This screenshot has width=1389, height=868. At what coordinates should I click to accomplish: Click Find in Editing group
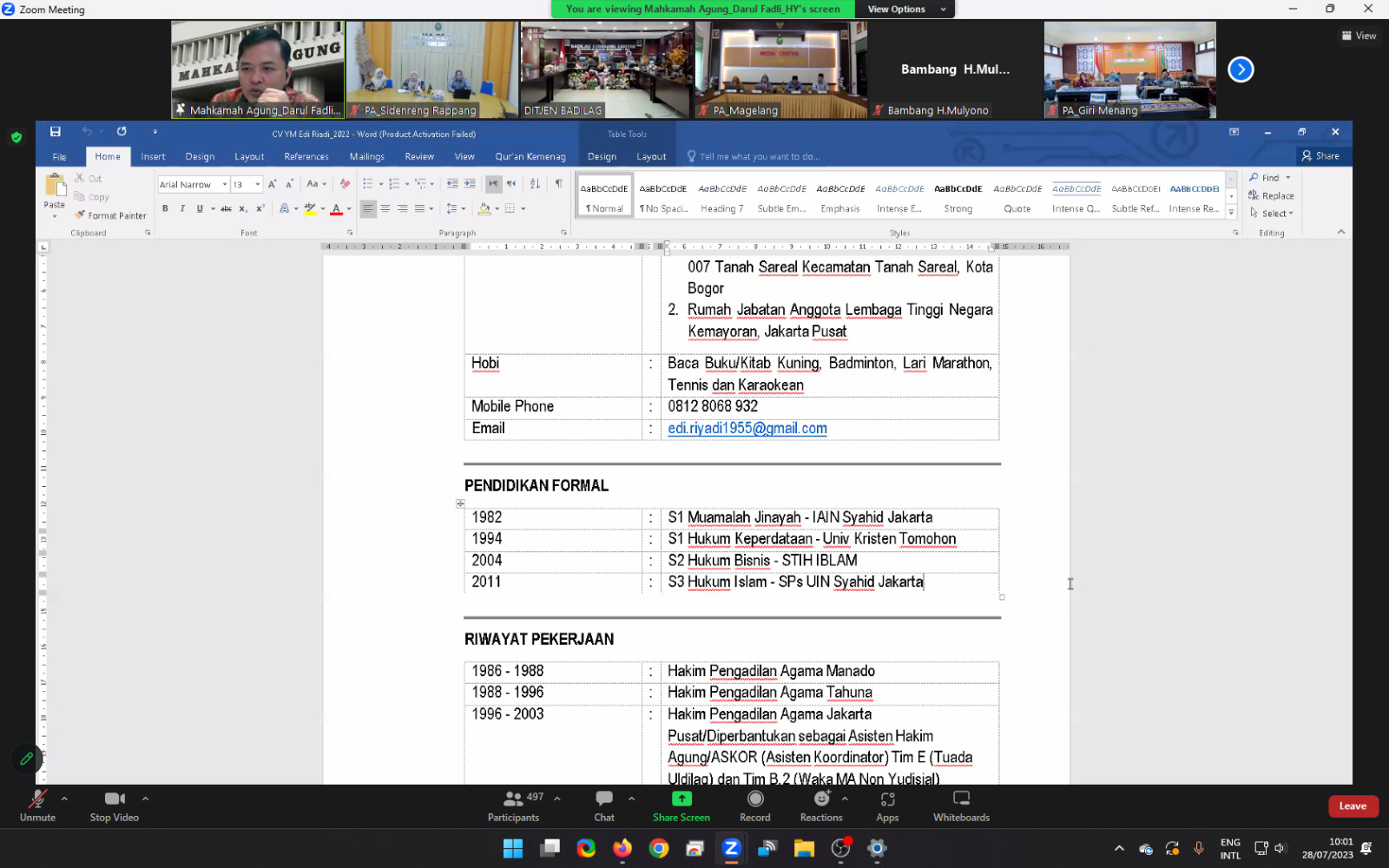pos(1270,178)
